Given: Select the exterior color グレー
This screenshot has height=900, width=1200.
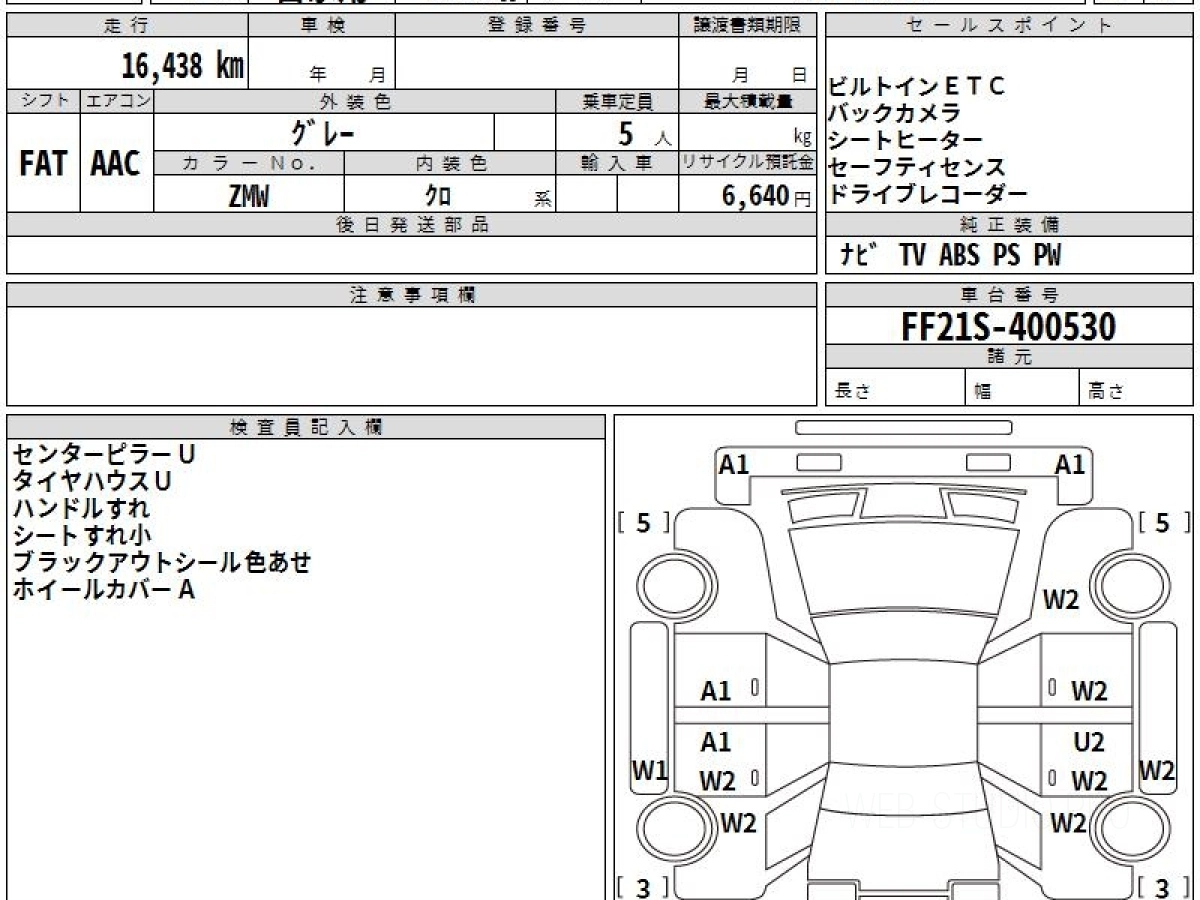Looking at the screenshot, I should click(x=324, y=132).
